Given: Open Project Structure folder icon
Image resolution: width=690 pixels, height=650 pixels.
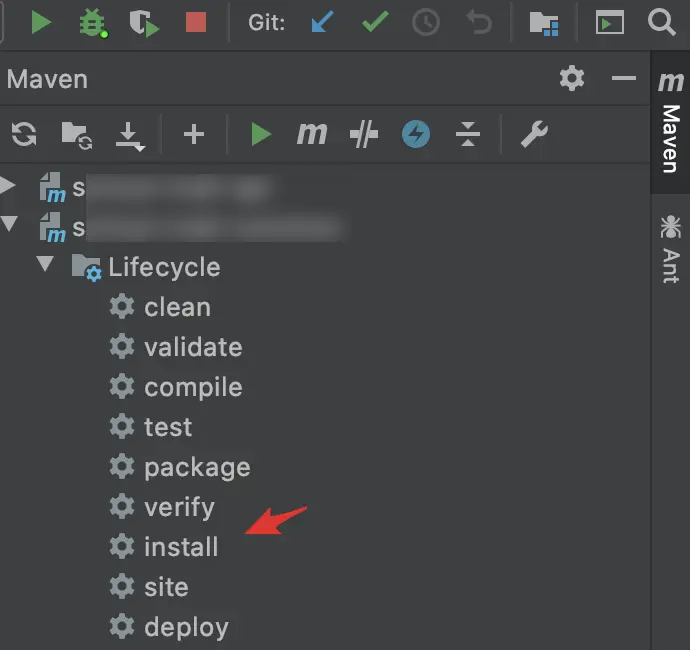Looking at the screenshot, I should click(544, 23).
